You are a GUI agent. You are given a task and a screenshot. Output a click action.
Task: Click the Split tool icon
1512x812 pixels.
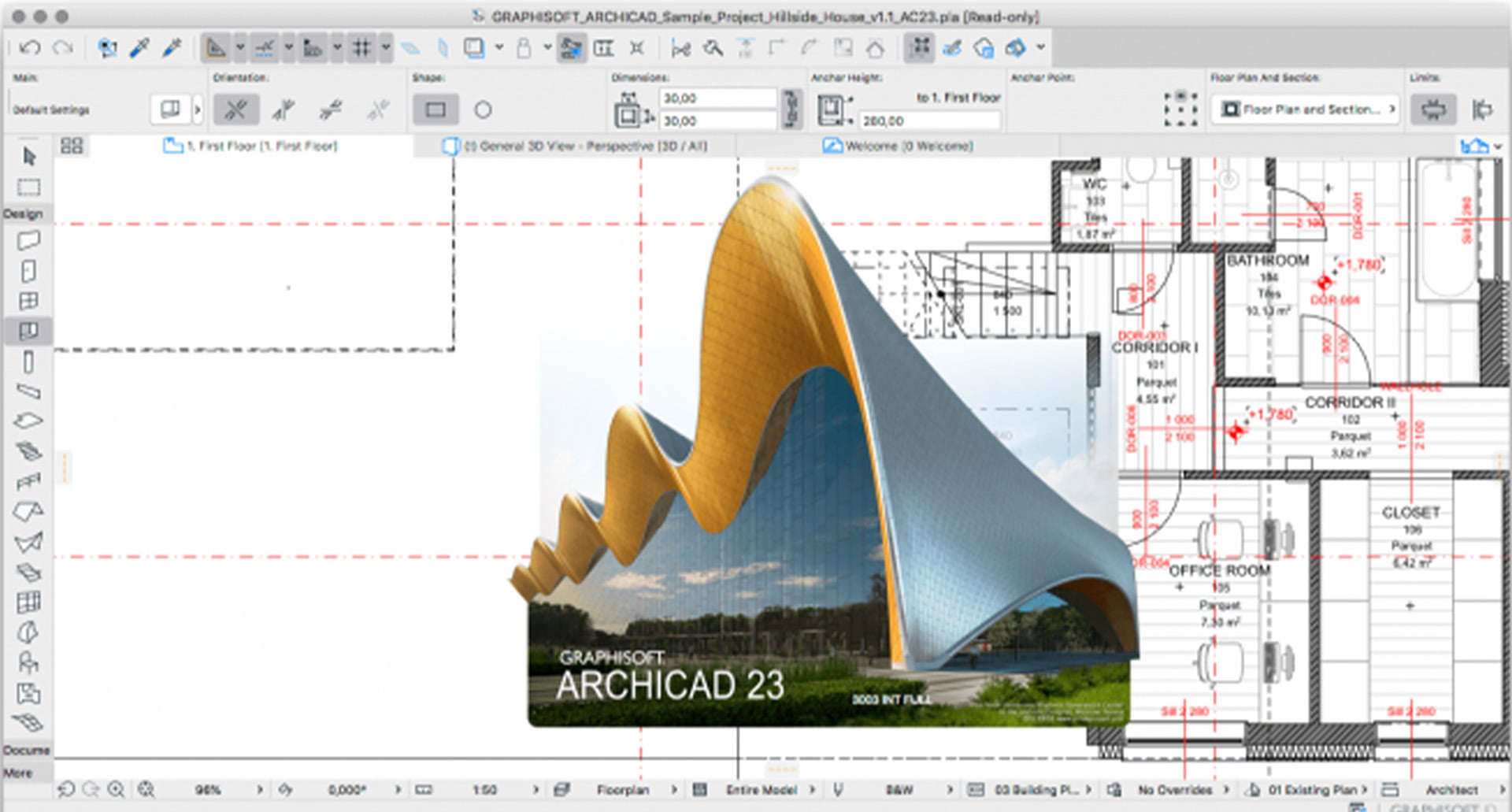pos(680,48)
